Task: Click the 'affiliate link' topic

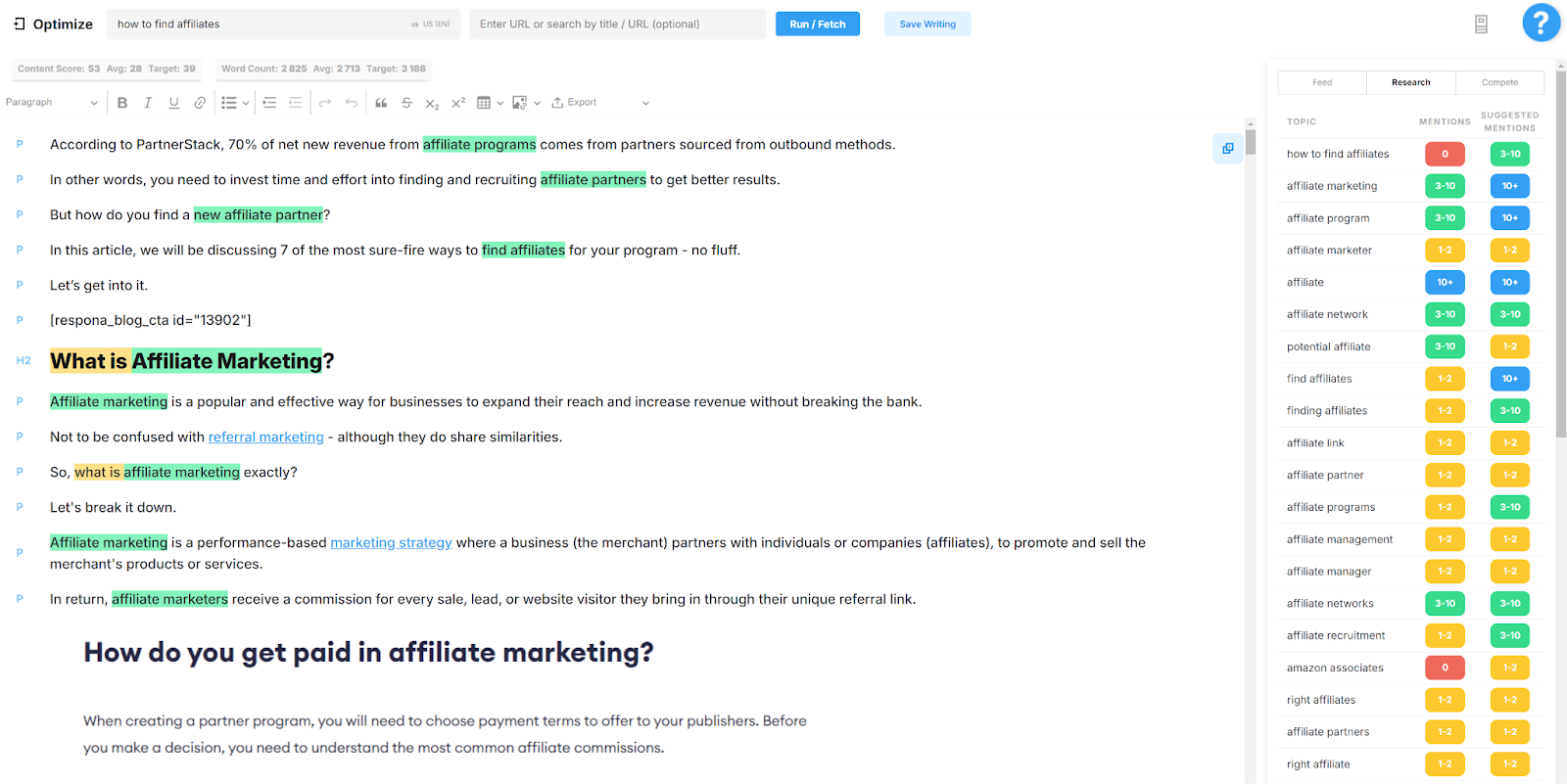Action: 1315,443
